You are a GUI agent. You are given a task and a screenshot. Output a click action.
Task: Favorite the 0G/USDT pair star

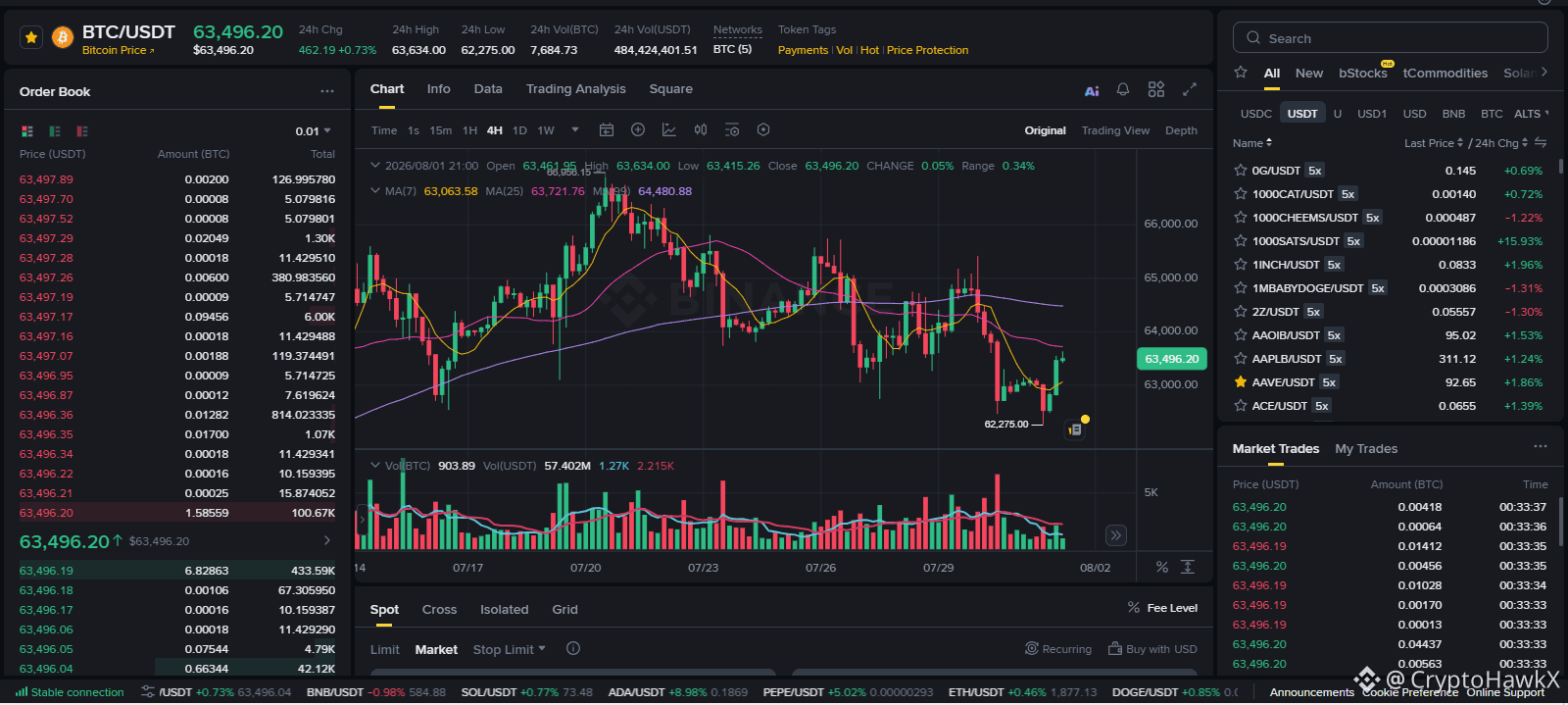coord(1241,170)
